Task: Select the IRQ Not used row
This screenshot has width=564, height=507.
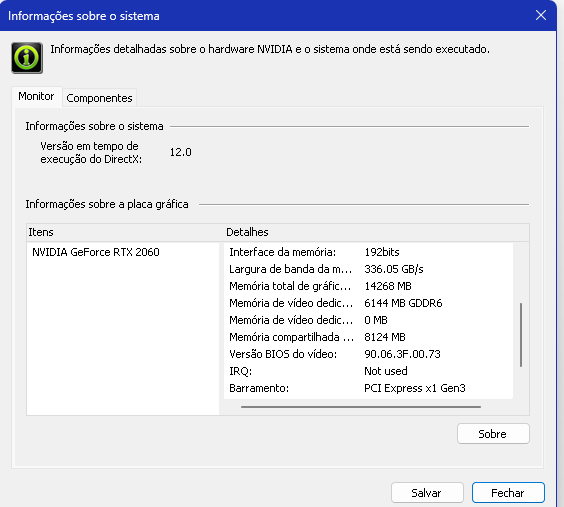Action: [x=368, y=371]
